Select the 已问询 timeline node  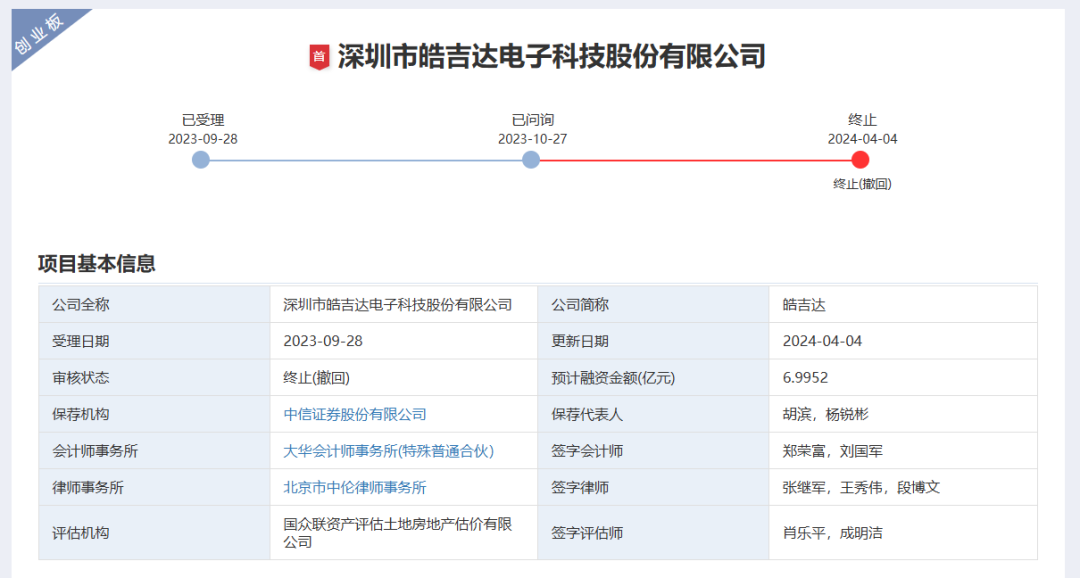[531, 160]
